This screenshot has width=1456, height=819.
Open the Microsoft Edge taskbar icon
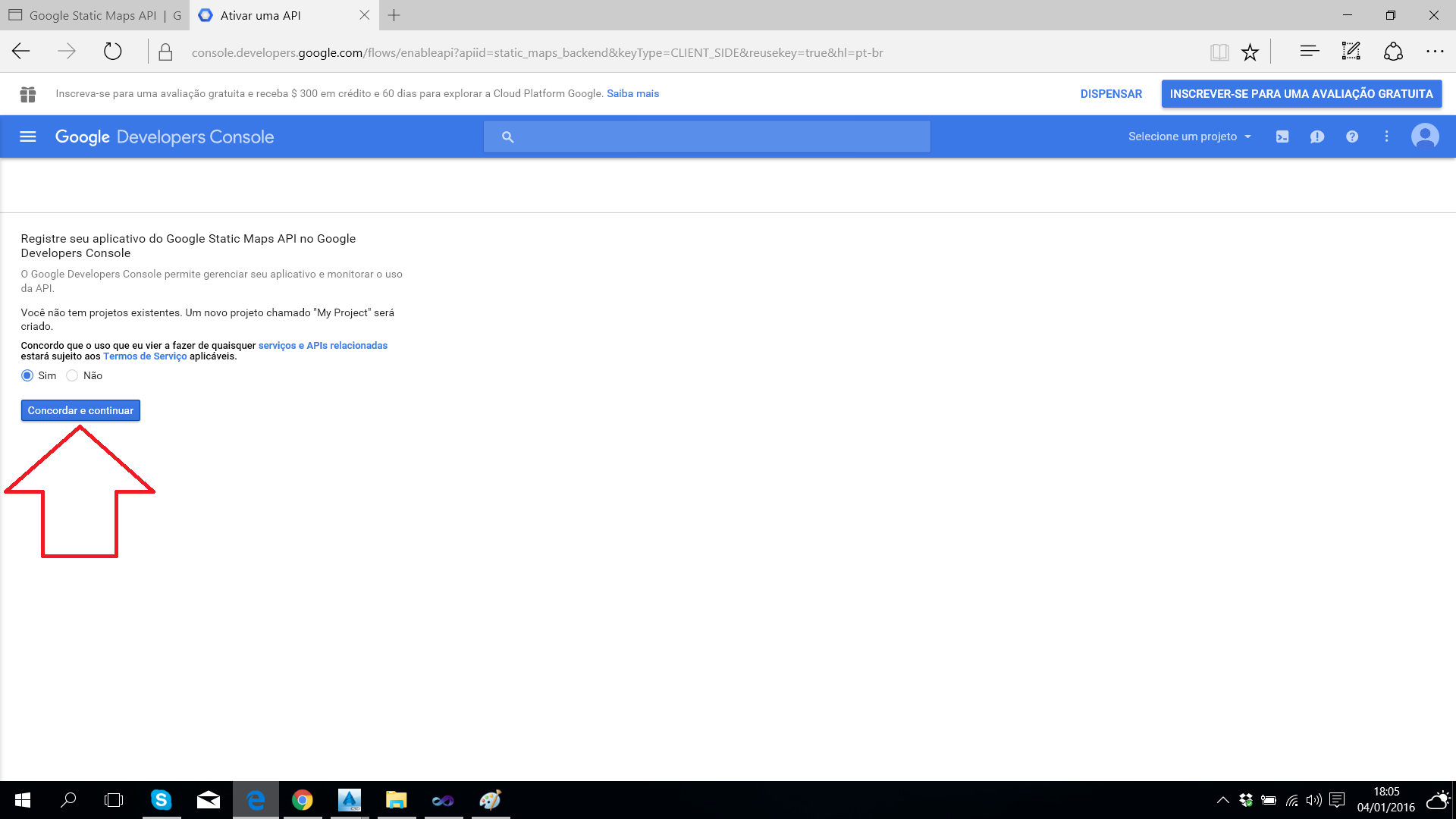[x=256, y=800]
